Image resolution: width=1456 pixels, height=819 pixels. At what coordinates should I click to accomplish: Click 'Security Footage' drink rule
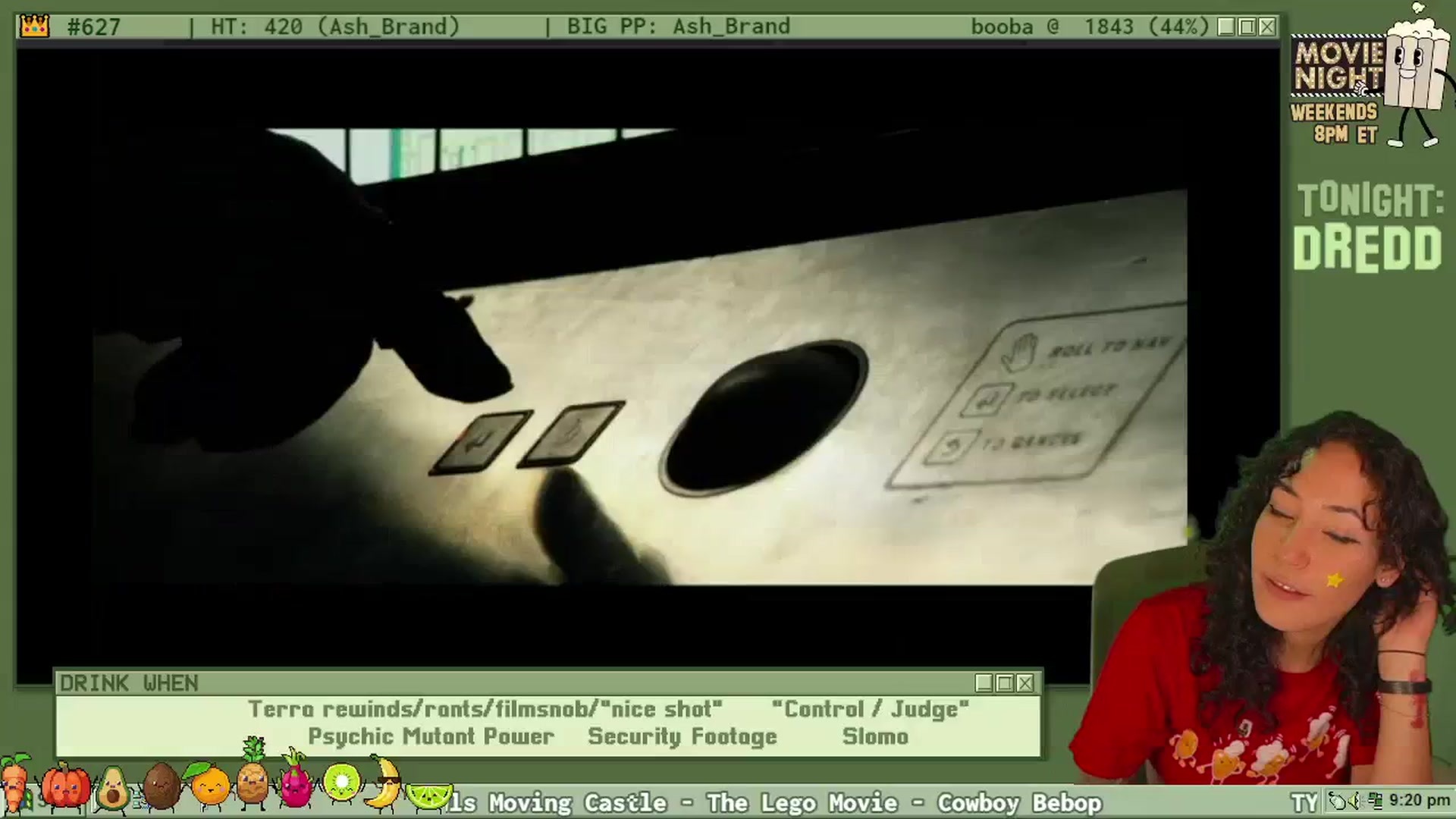point(682,737)
